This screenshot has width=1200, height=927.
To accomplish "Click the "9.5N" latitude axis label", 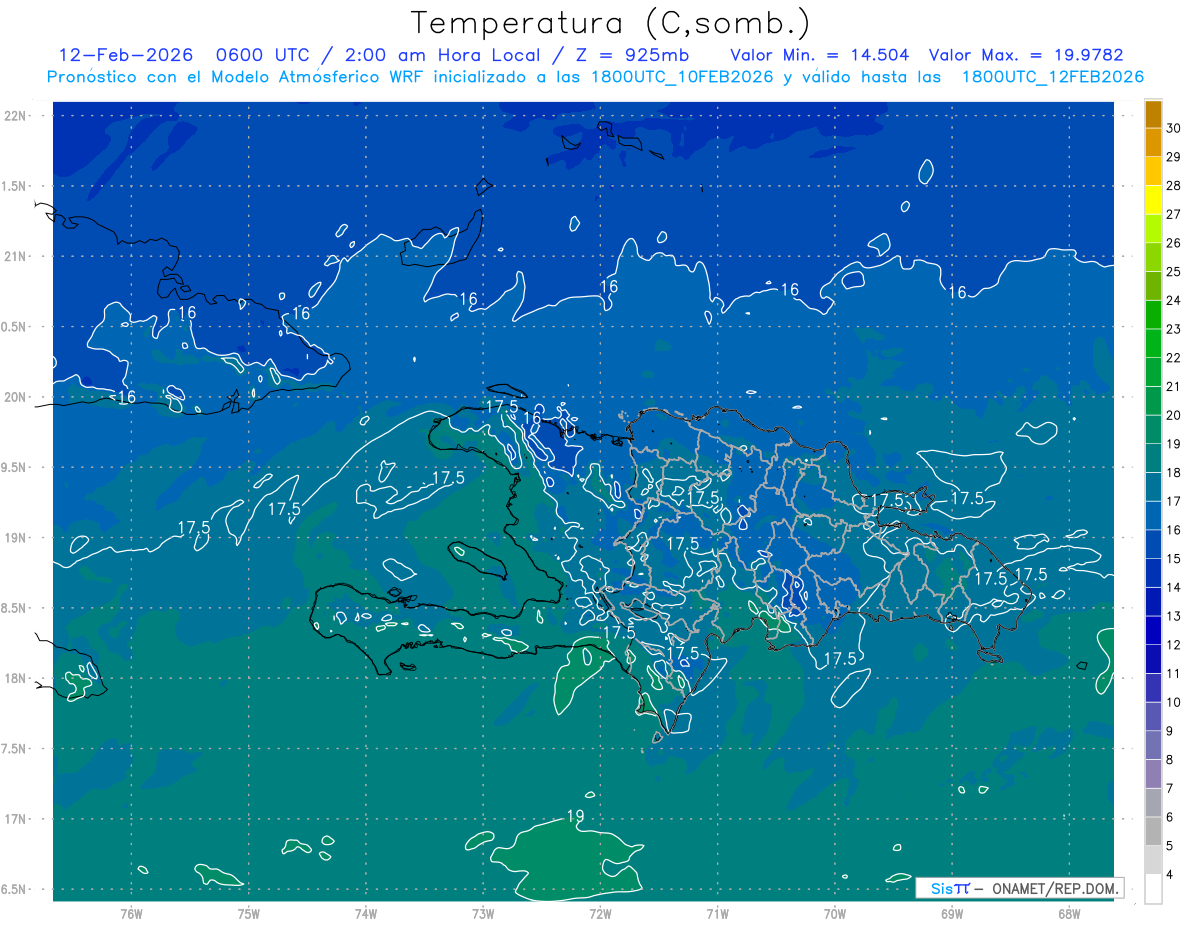I will (x=14, y=468).
